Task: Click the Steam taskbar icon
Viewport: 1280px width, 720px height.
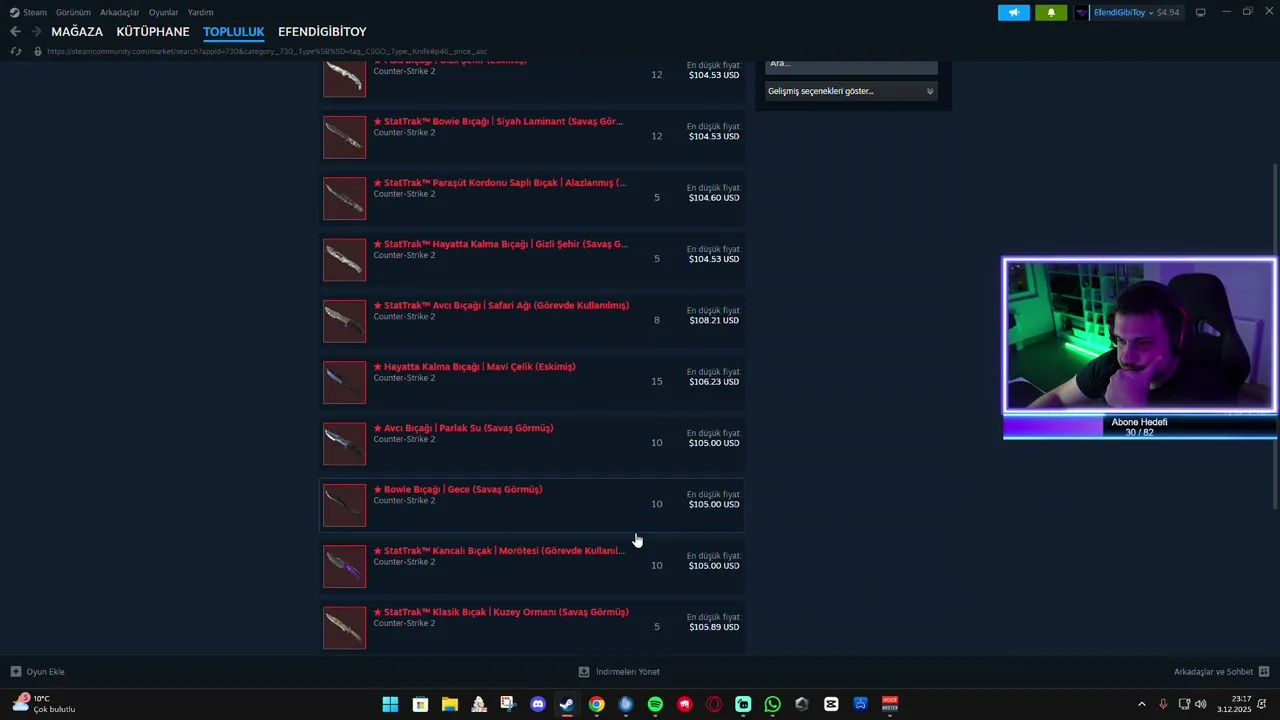Action: point(567,704)
